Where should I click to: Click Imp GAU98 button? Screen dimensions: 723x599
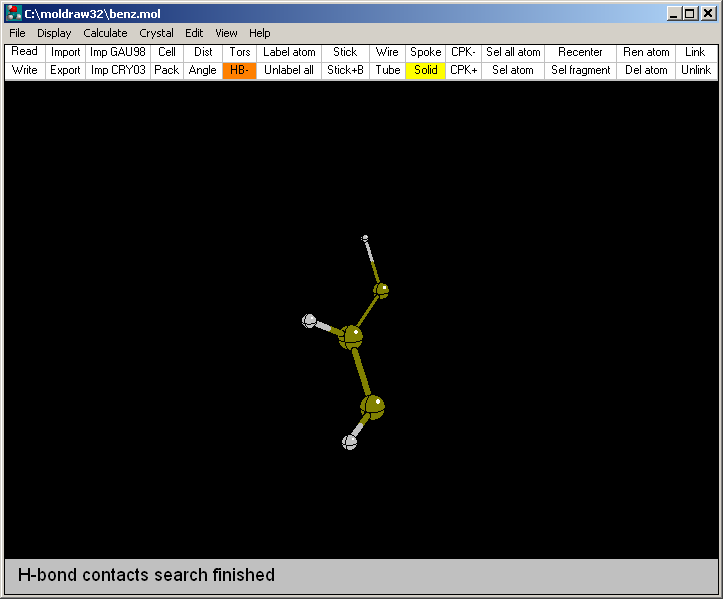pyautogui.click(x=118, y=52)
